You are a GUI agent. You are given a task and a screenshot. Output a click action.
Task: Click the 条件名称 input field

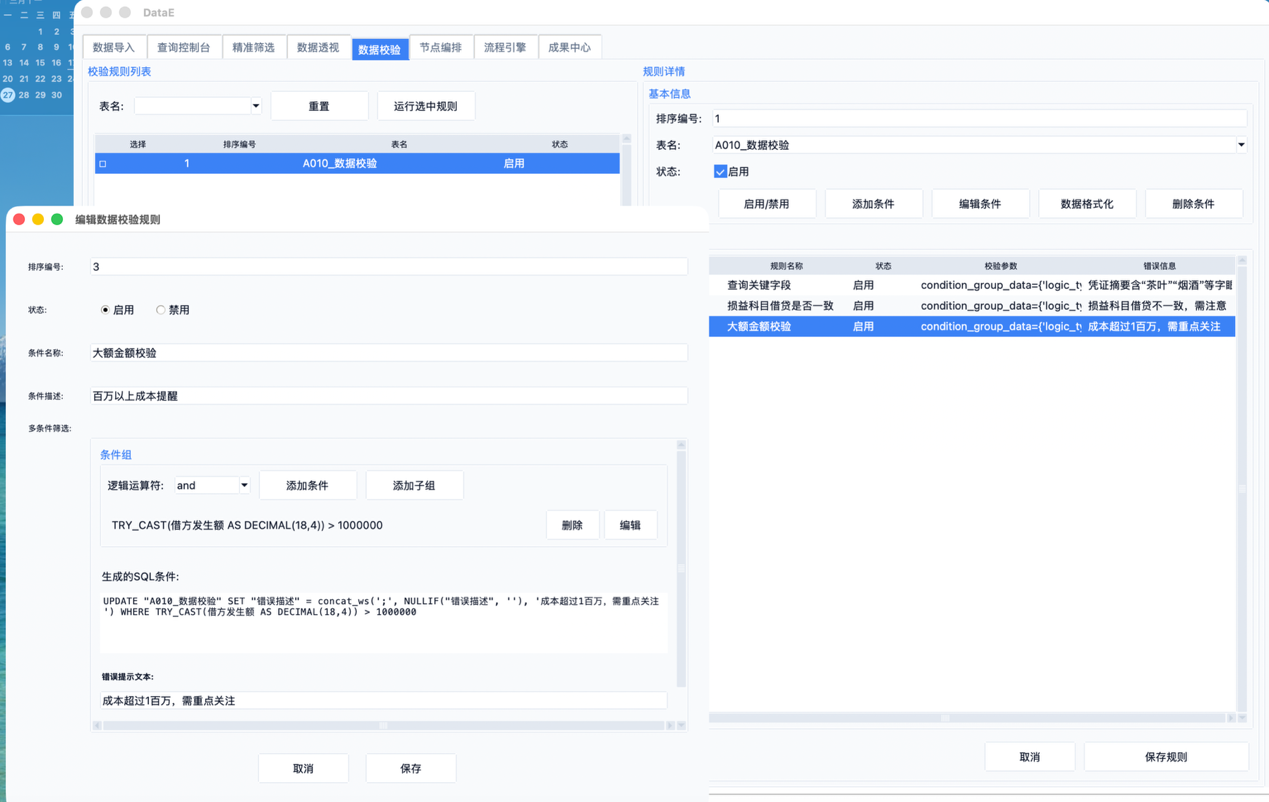point(389,353)
